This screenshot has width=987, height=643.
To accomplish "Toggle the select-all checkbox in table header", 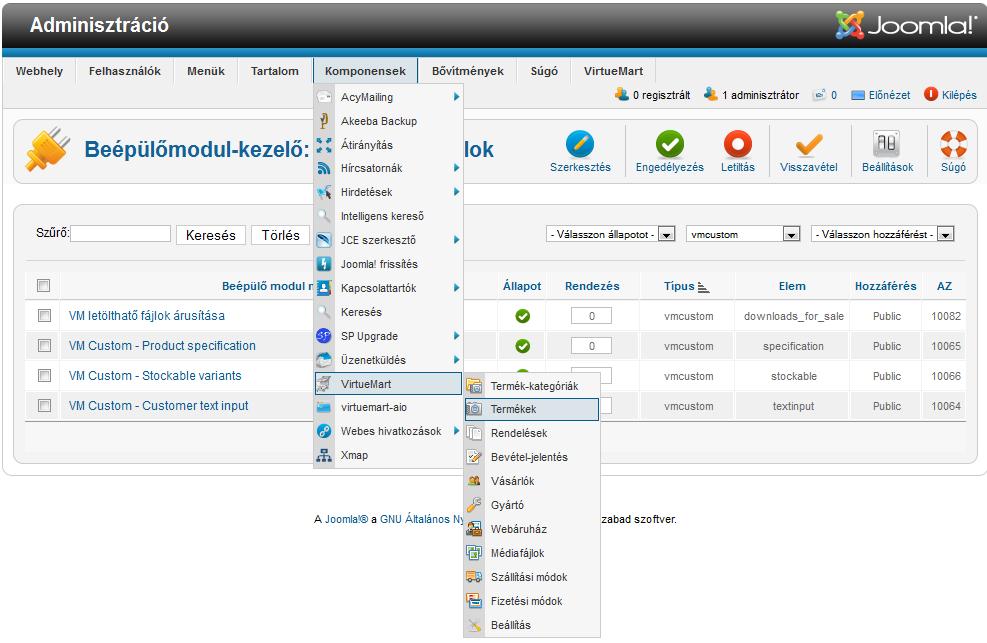I will point(43,286).
